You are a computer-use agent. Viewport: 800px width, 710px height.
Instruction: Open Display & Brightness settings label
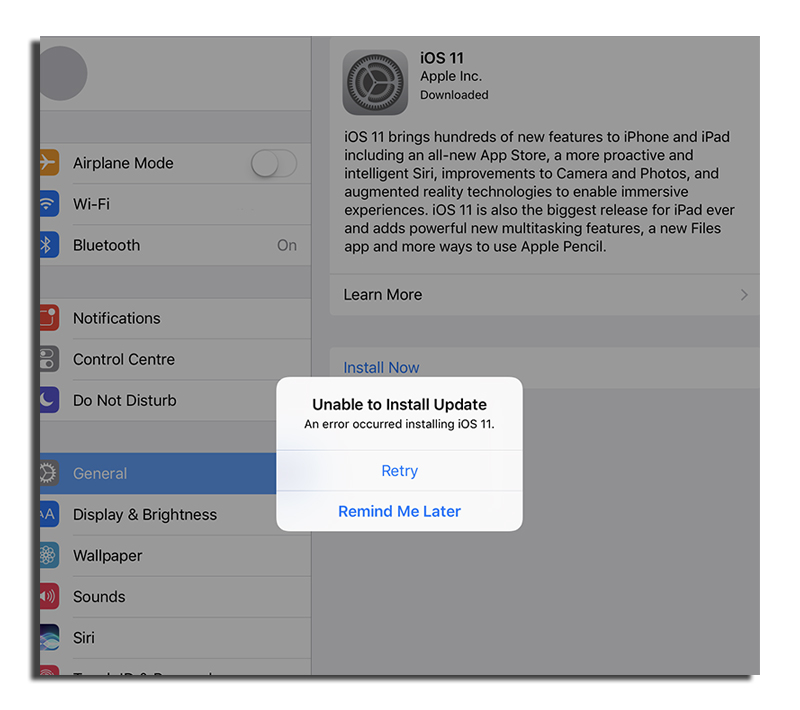coord(145,515)
